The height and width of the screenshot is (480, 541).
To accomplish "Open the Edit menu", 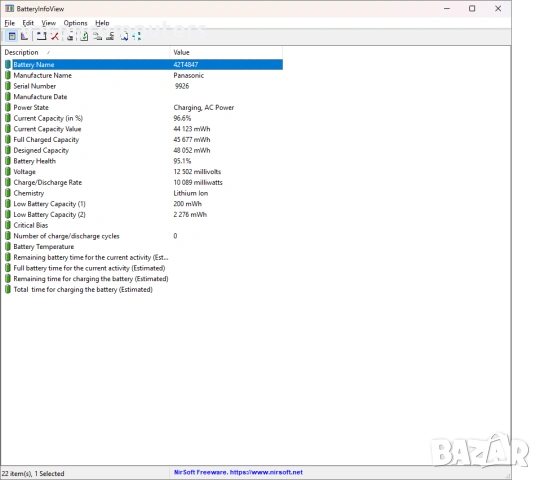I will click(28, 23).
